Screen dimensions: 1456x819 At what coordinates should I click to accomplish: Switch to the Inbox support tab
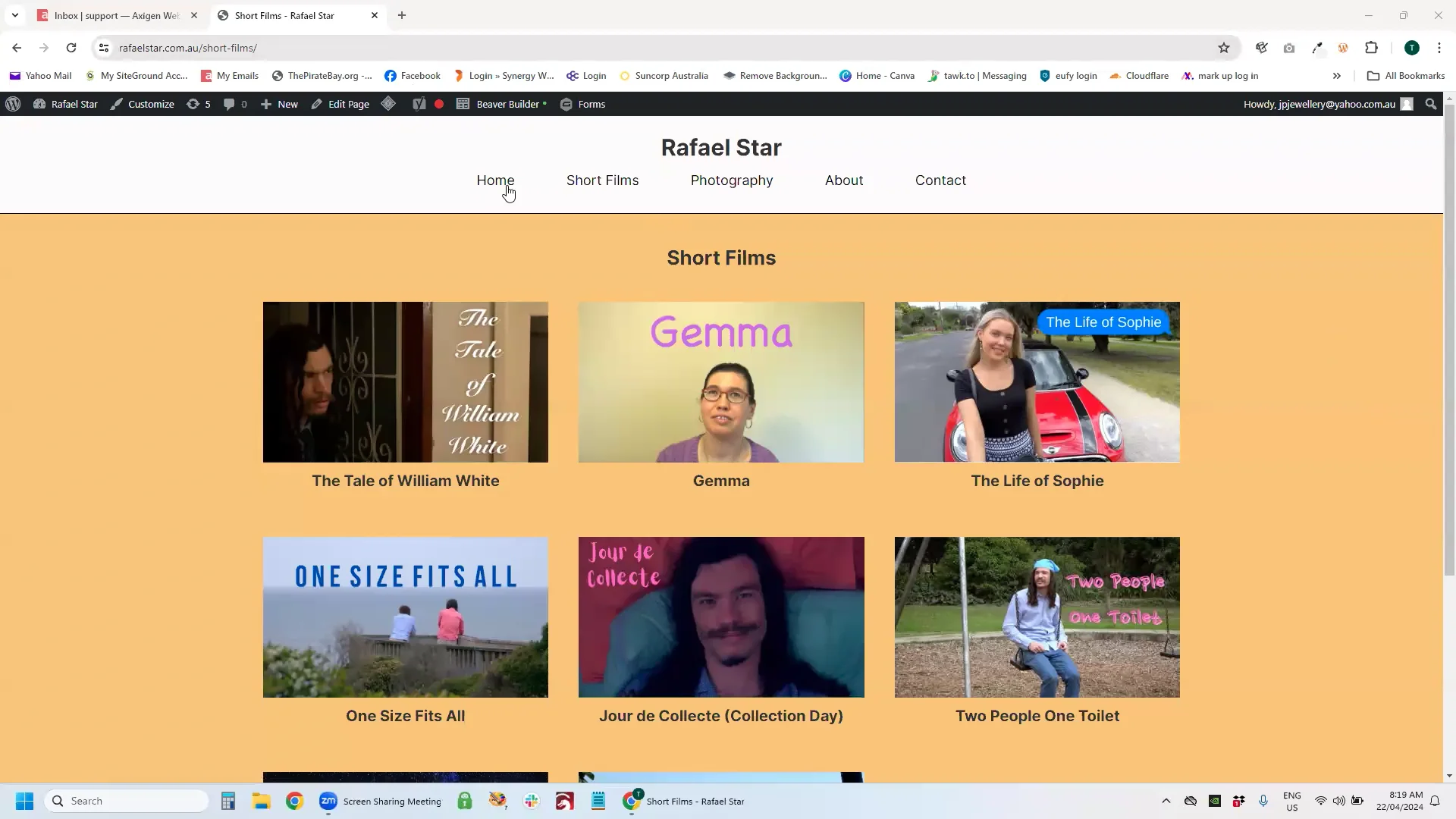(x=114, y=15)
